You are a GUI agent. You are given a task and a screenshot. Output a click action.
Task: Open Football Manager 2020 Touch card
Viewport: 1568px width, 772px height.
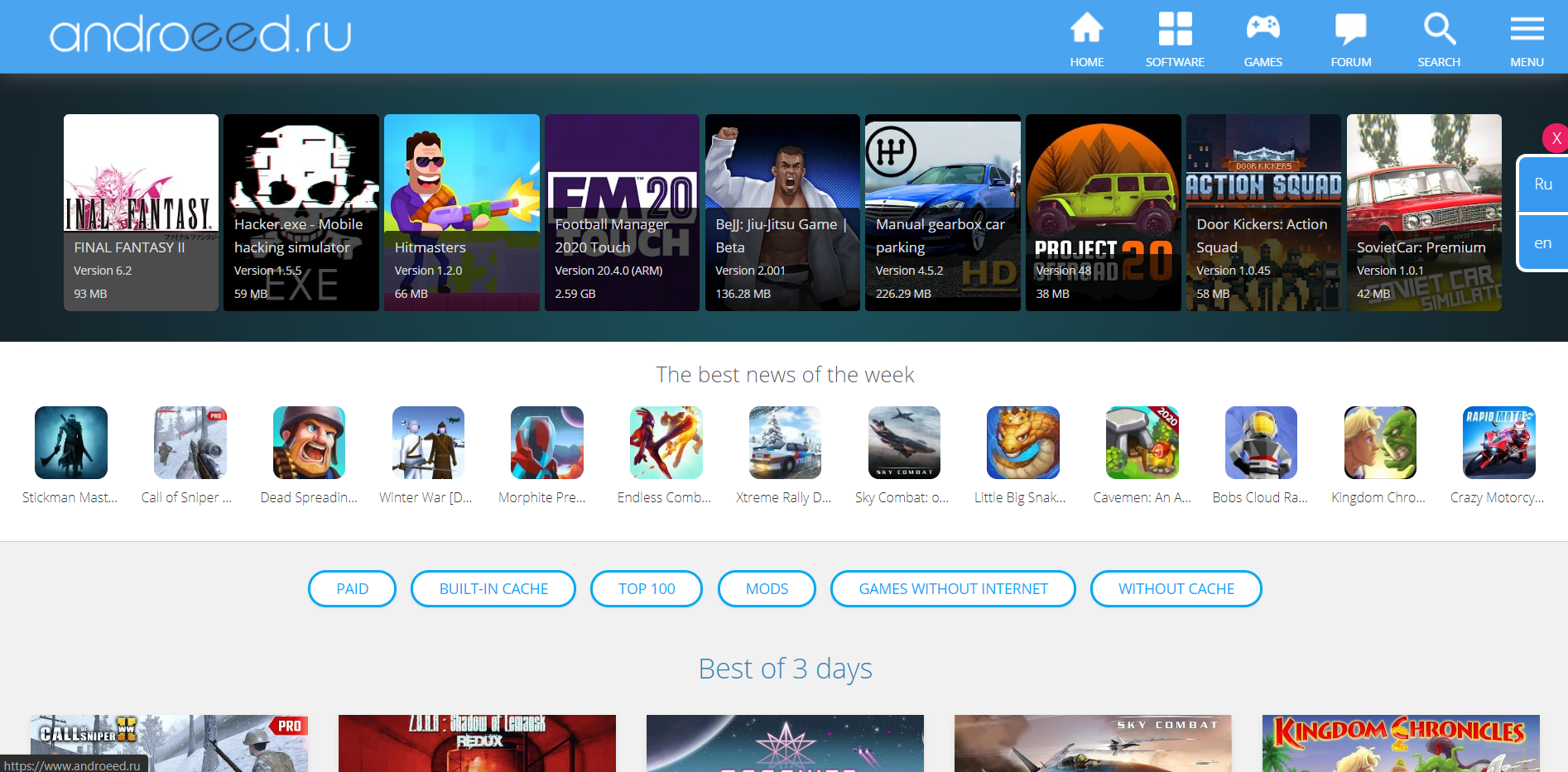tap(622, 213)
